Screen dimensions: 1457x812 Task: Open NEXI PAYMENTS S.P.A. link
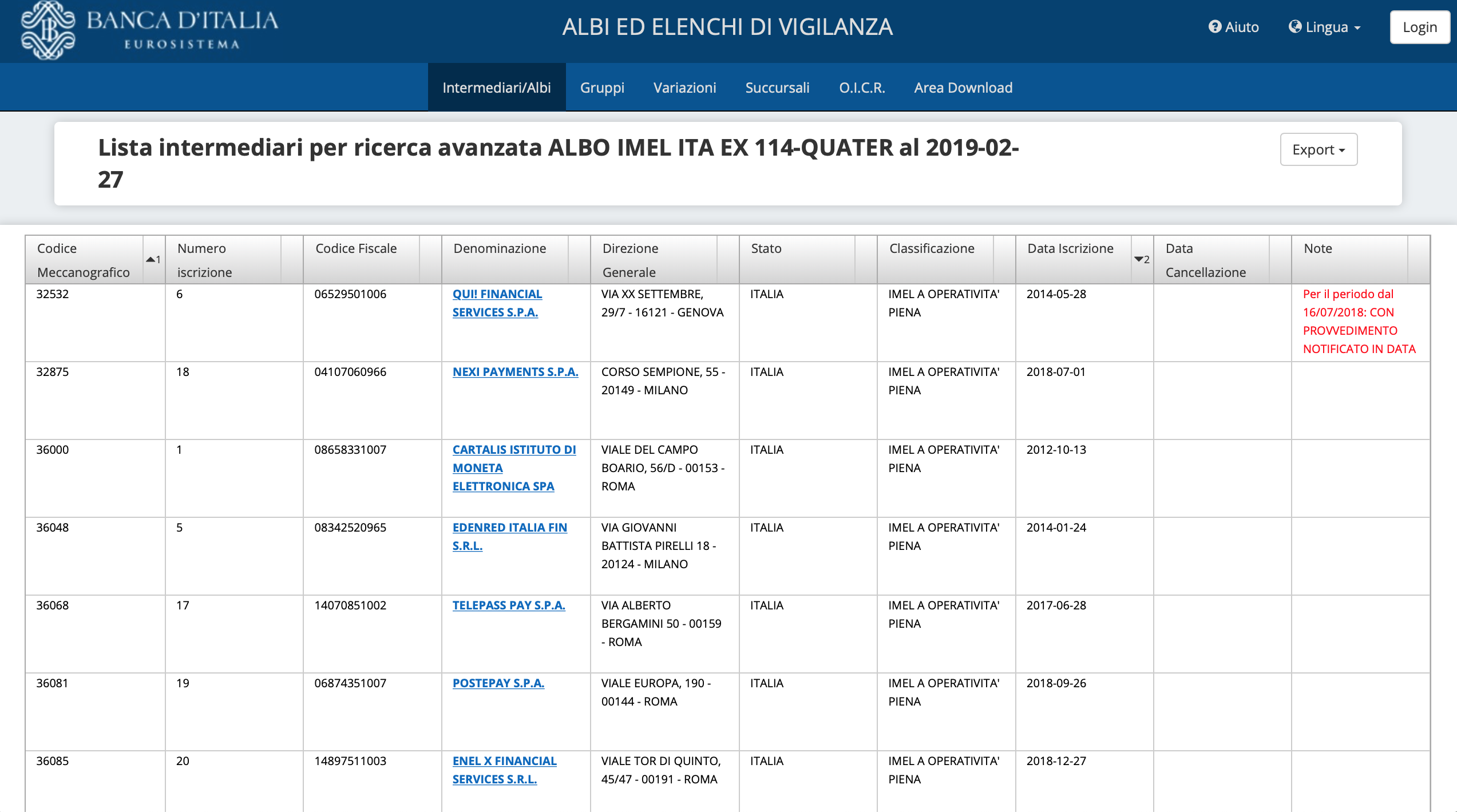tap(515, 372)
